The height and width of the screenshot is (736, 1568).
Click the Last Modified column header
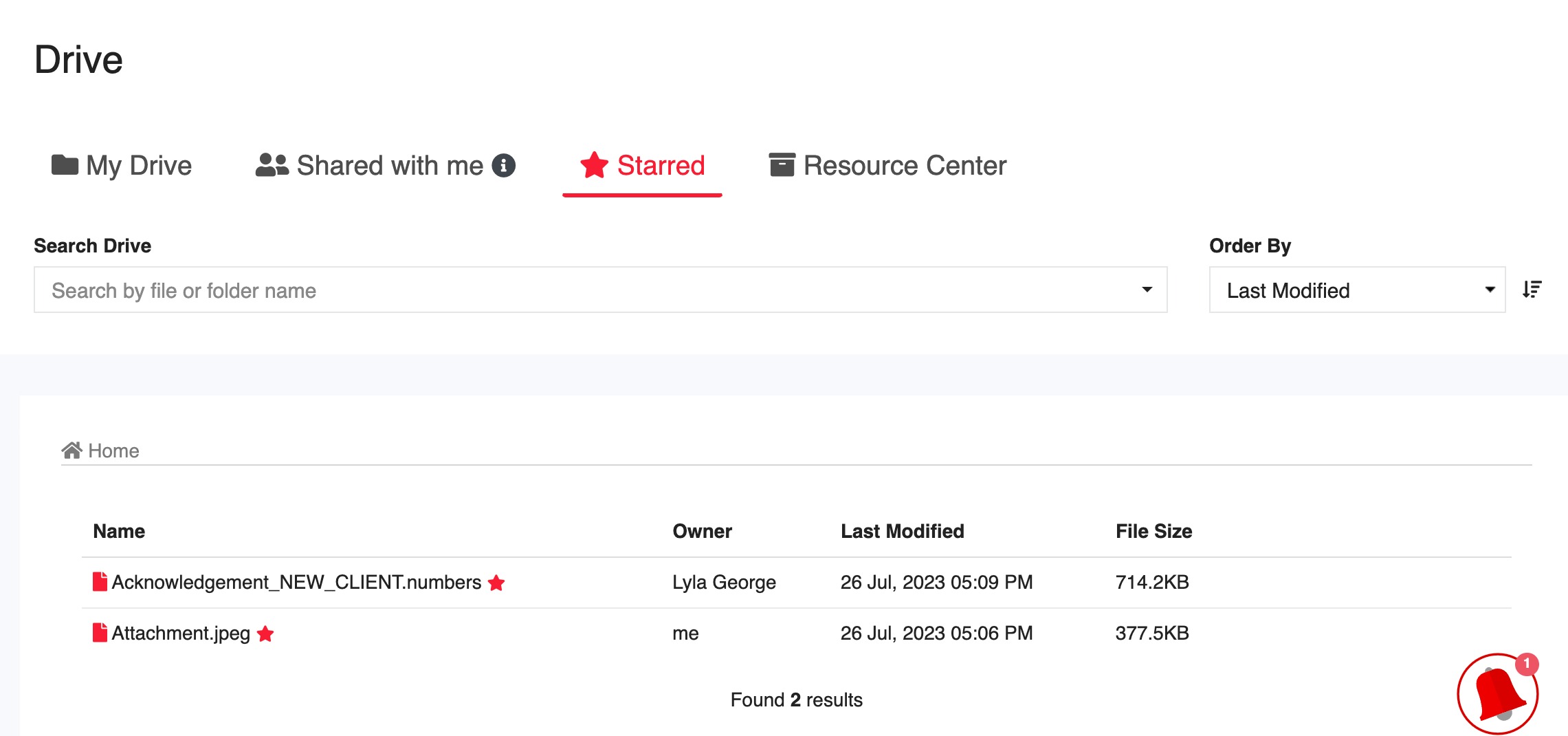(x=903, y=531)
